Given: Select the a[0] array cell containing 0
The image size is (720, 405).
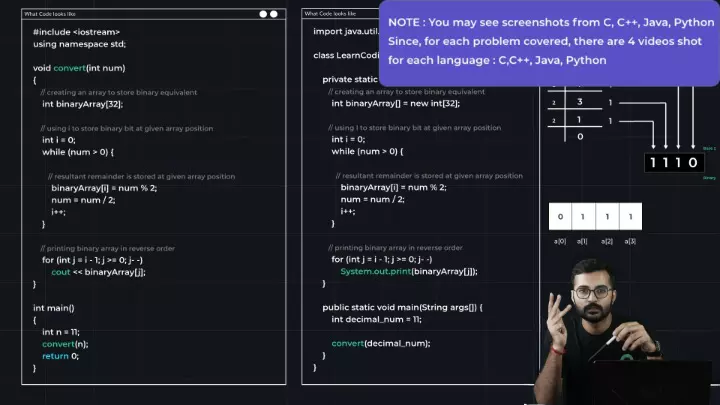Looking at the screenshot, I should pos(560,217).
